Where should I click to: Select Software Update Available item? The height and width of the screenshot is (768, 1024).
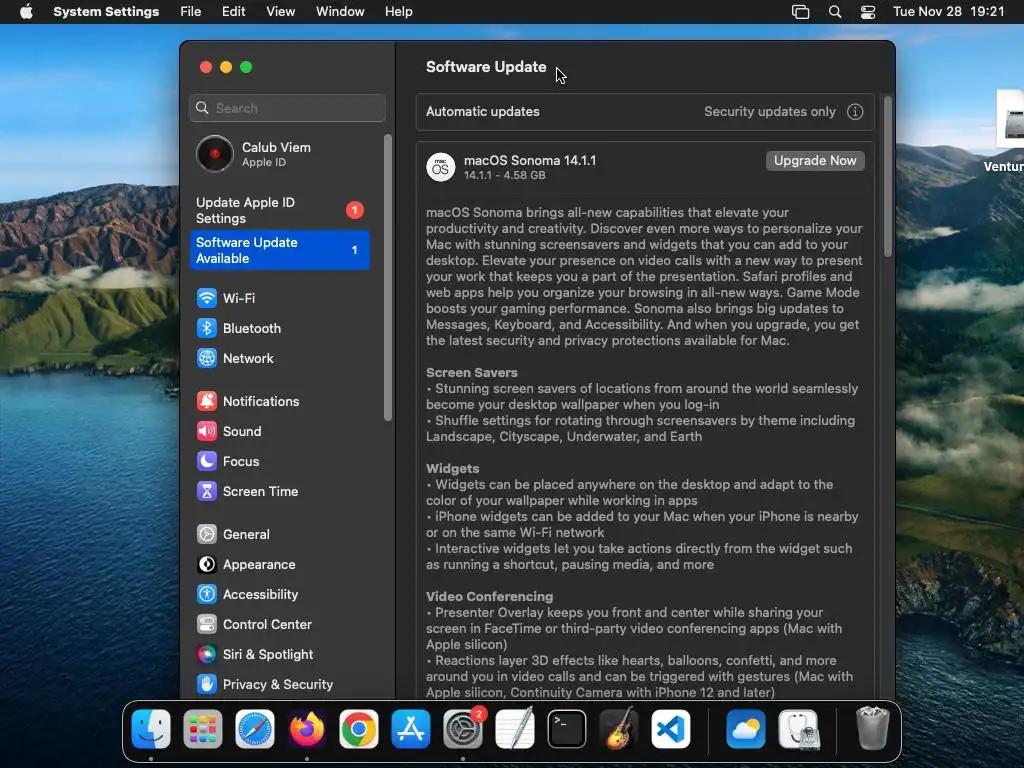(280, 250)
